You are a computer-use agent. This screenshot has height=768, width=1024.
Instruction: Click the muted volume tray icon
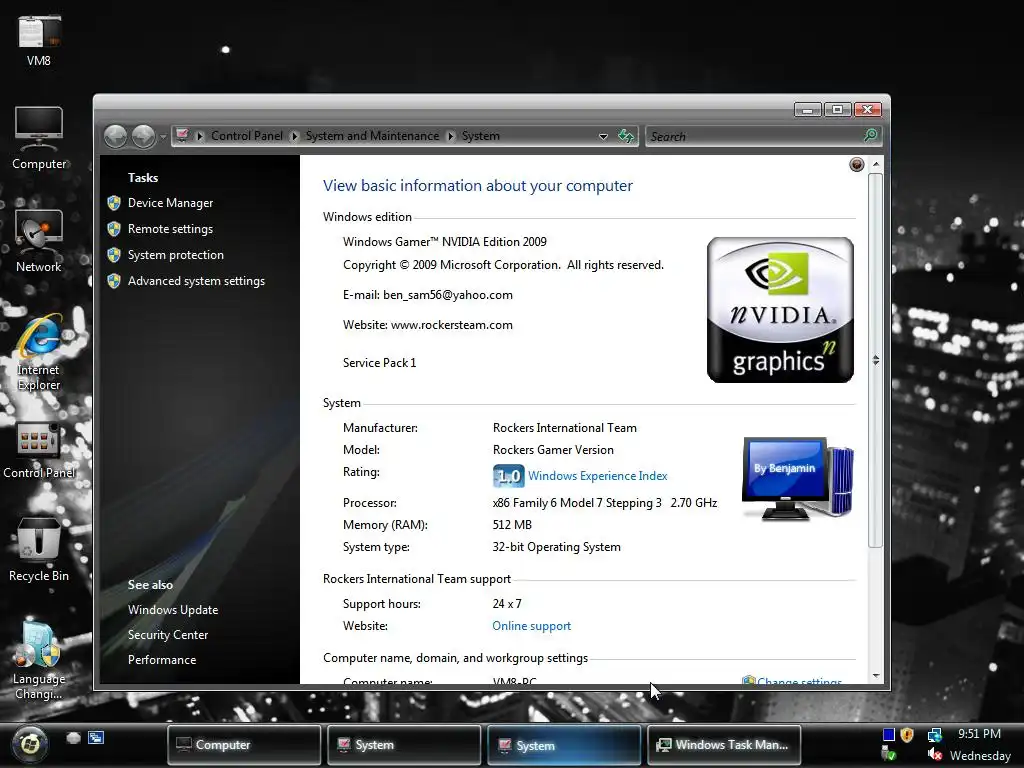coord(935,755)
